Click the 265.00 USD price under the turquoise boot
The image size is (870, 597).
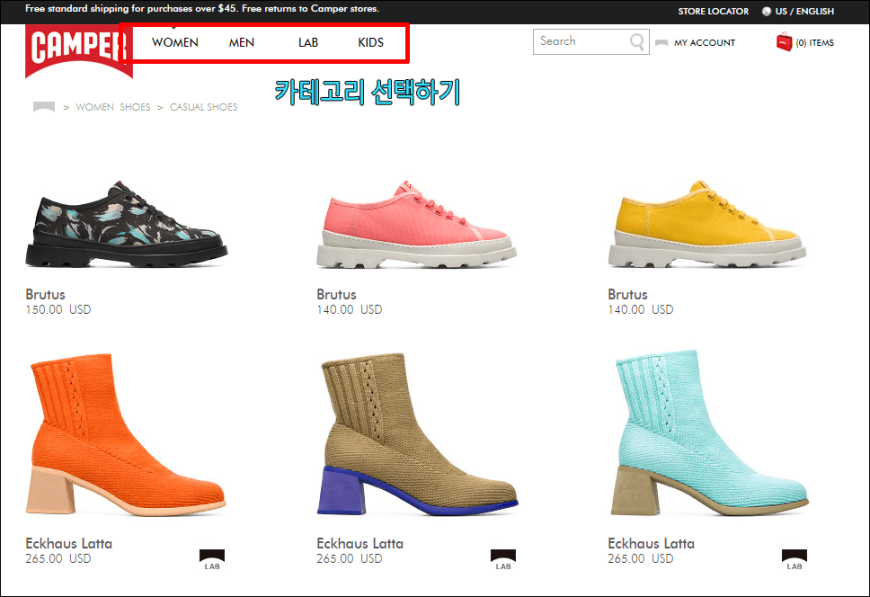point(640,559)
